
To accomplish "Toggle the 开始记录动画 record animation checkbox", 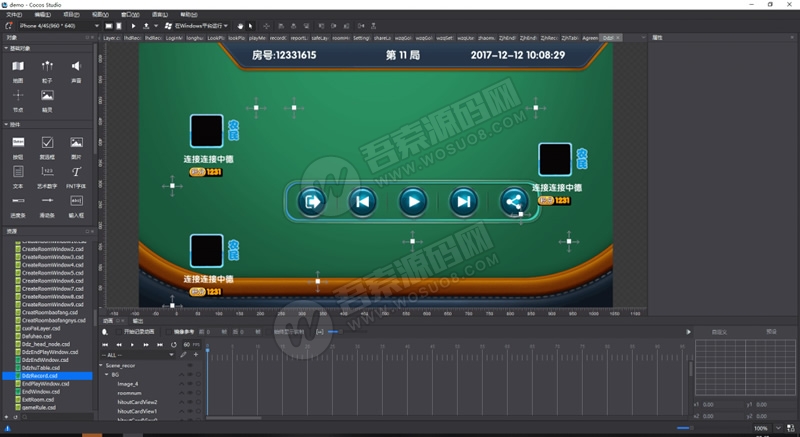I will [x=120, y=331].
